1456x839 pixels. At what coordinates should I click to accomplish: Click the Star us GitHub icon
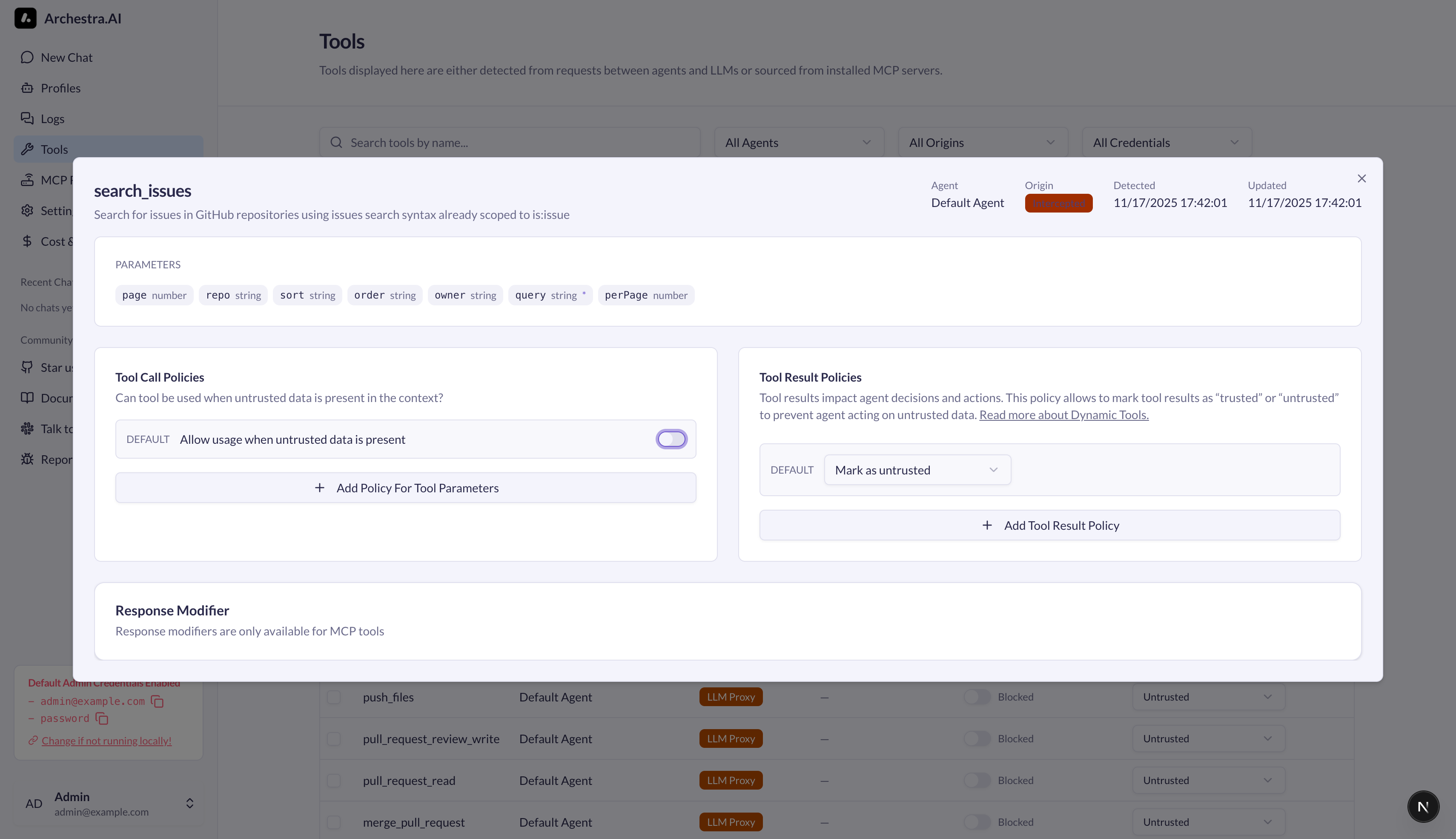[x=28, y=367]
